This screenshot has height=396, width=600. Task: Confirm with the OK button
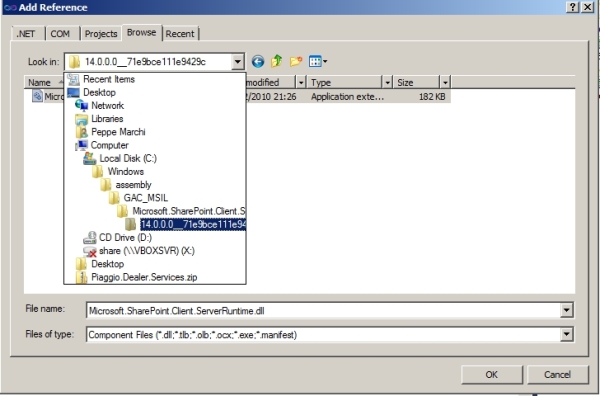492,374
